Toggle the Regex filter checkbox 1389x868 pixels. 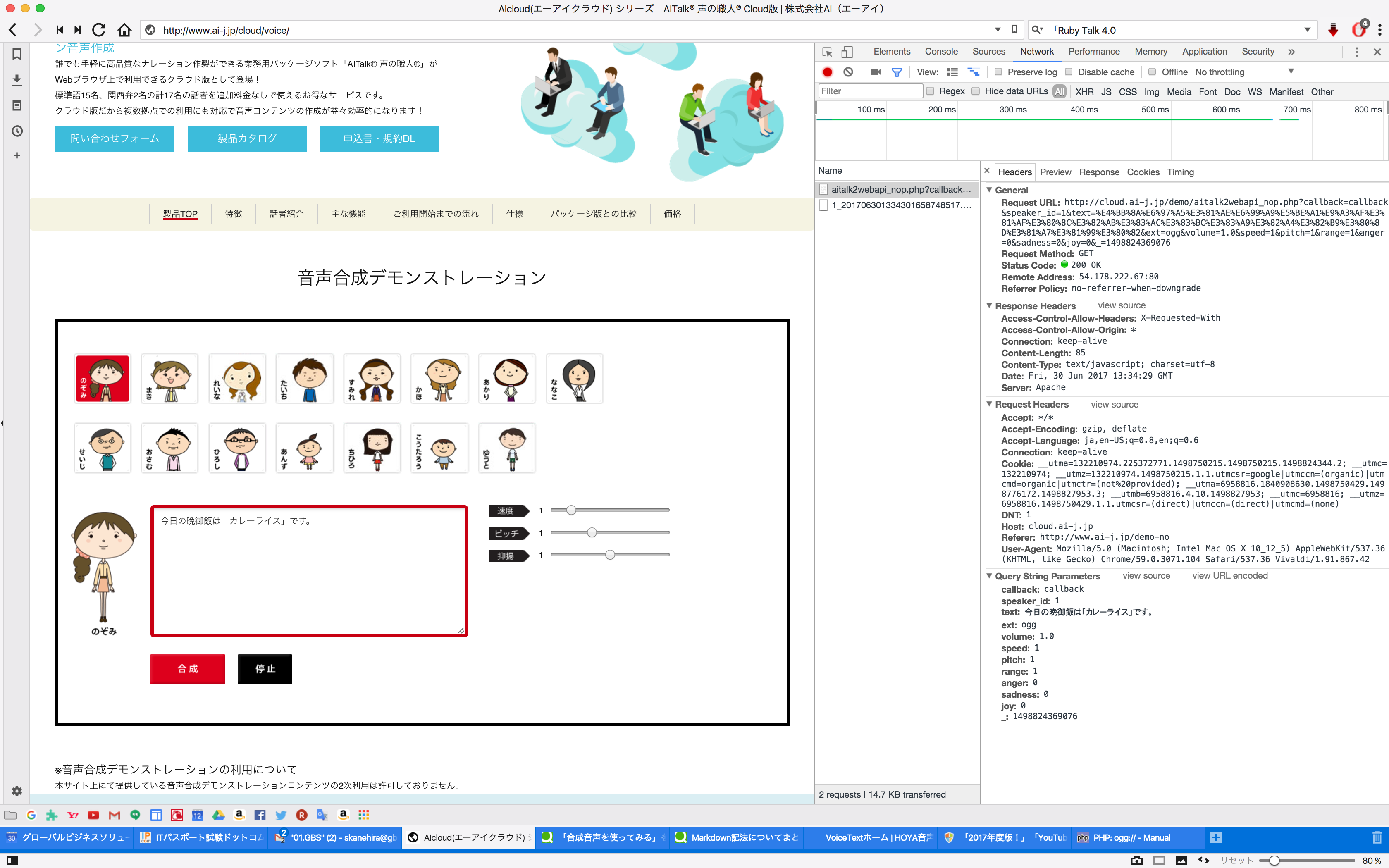931,91
